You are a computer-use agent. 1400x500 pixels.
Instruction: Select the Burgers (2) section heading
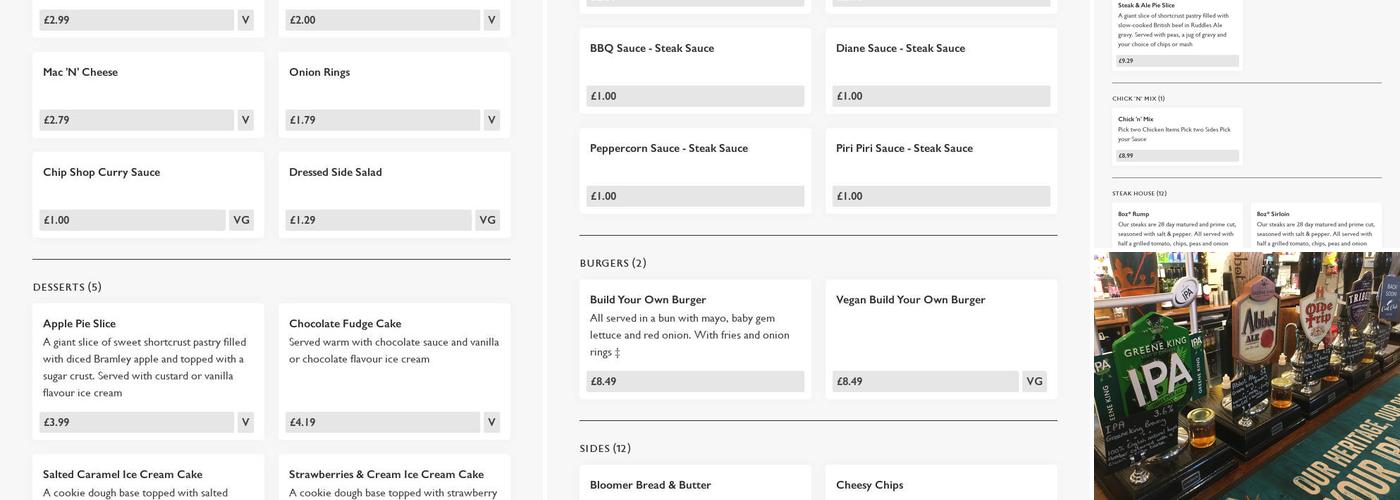(x=613, y=263)
